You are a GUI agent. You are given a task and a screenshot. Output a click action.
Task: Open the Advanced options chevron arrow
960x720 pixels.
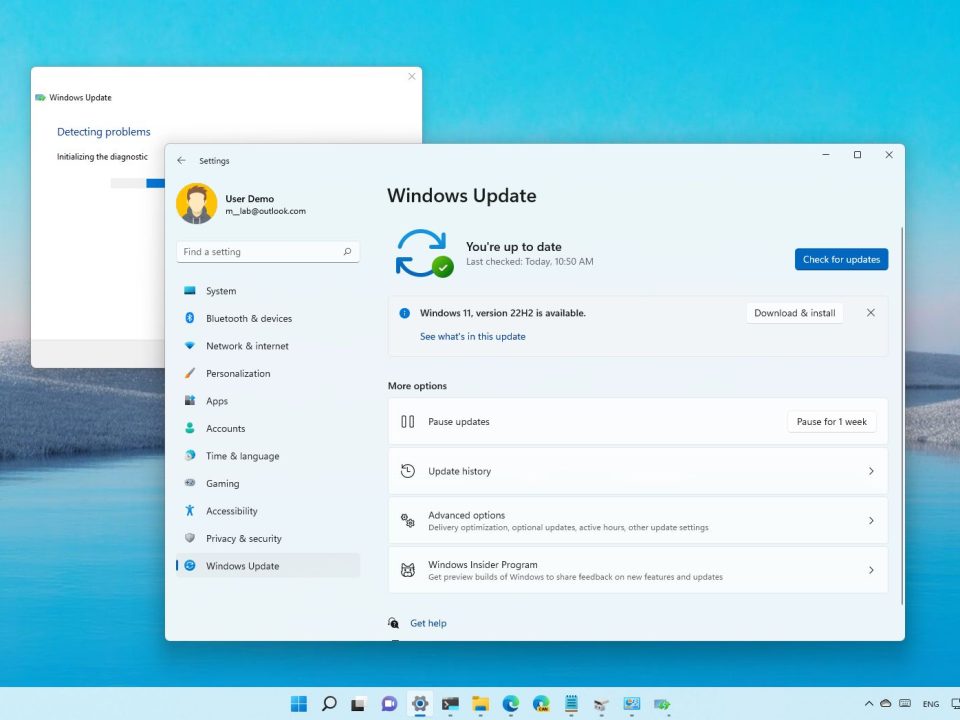[870, 521]
